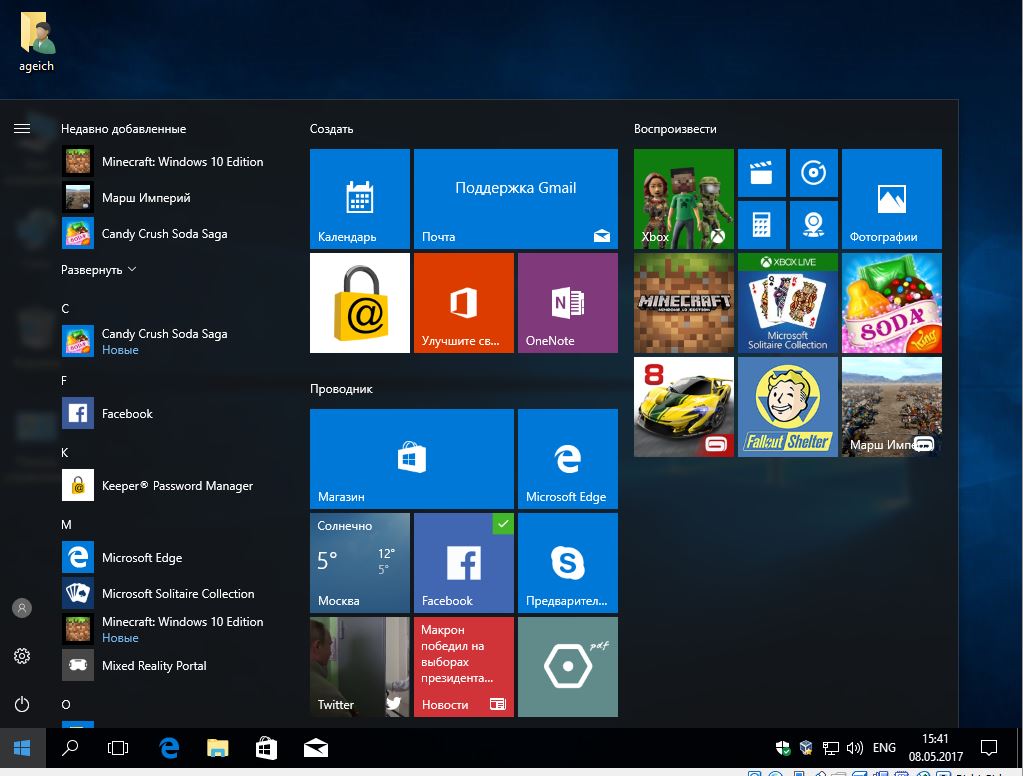
Task: Open taskbar Search magnifier
Action: tap(70, 748)
